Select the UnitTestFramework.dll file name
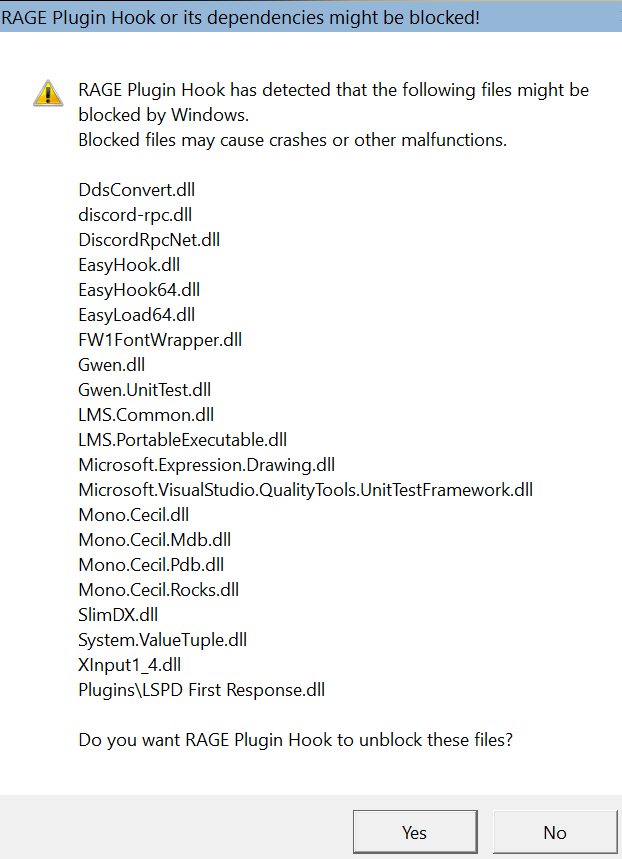 click(306, 490)
